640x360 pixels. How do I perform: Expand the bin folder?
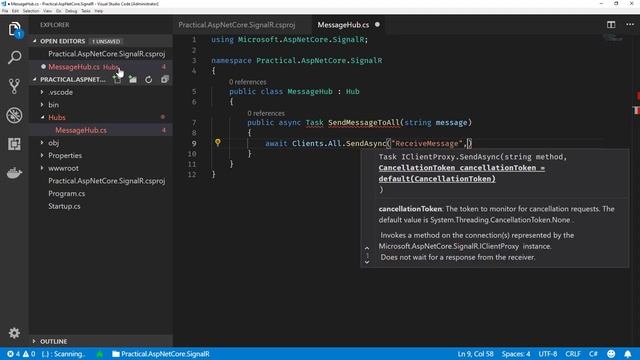(x=42, y=105)
